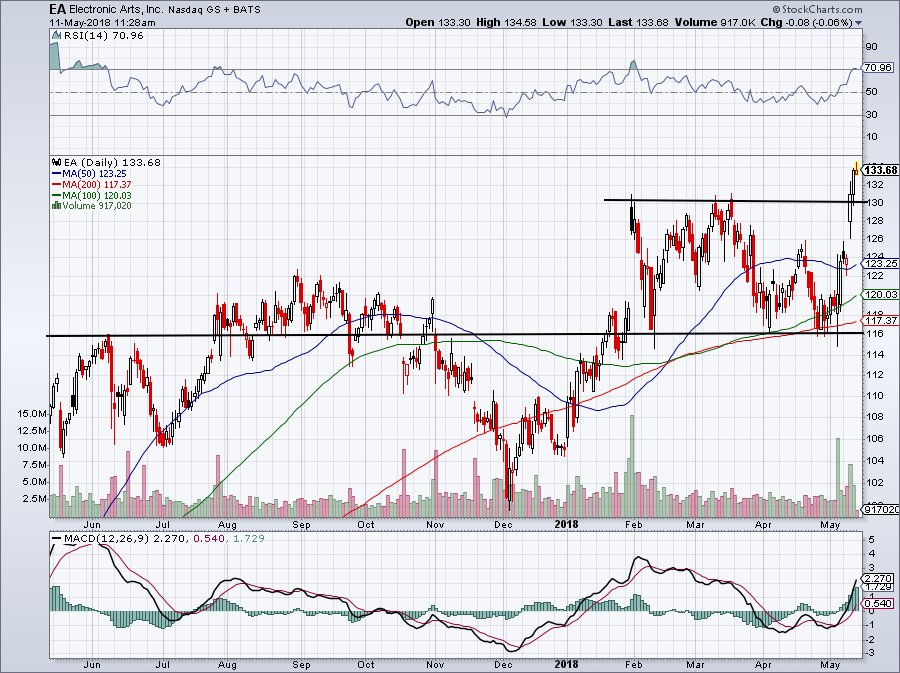Screen dimensions: 900x673
Task: Click the StockCharts.com copyright label
Action: tap(817, 9)
